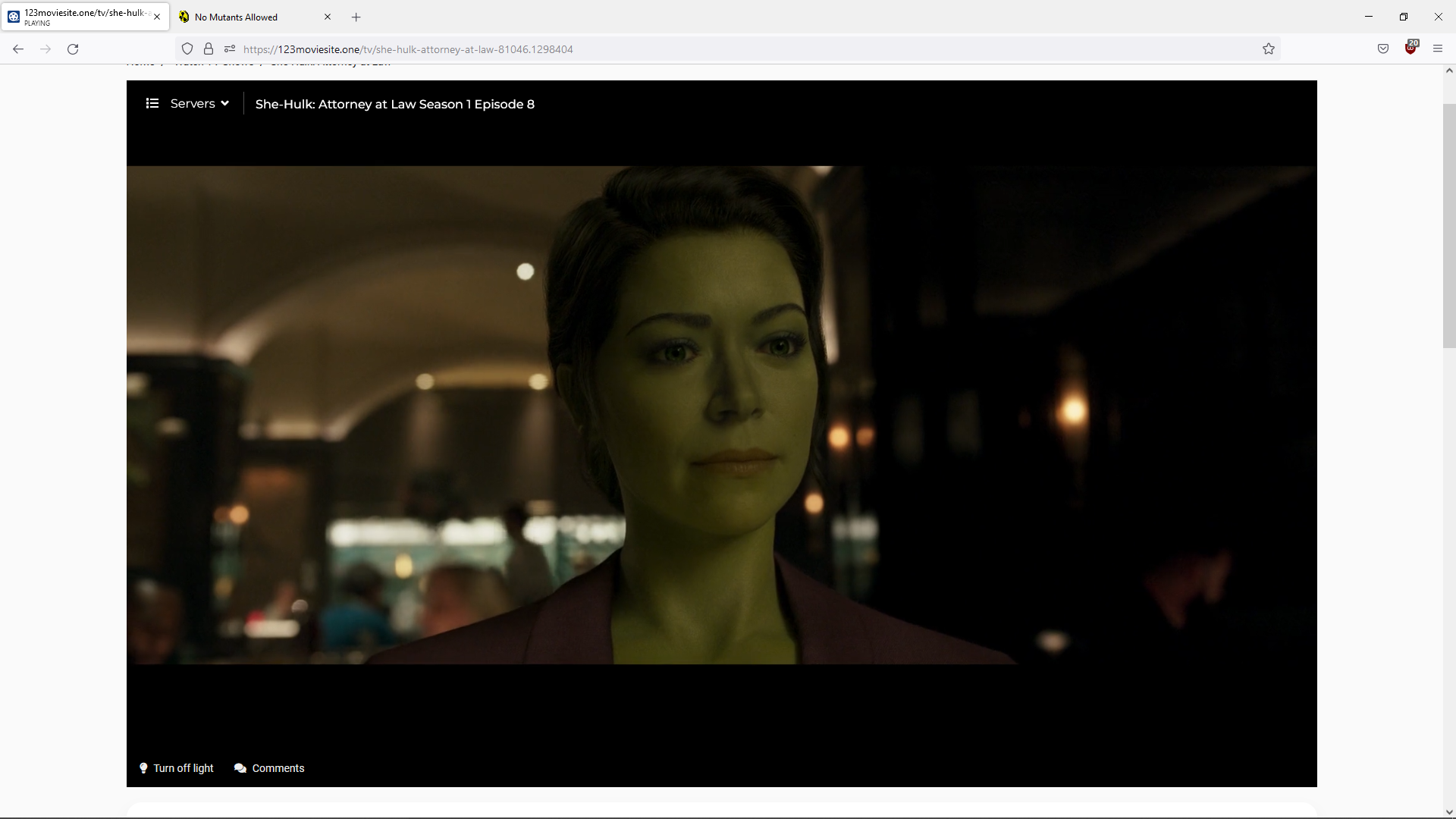Click the scrollbar up arrow
1456x819 pixels.
(1449, 71)
